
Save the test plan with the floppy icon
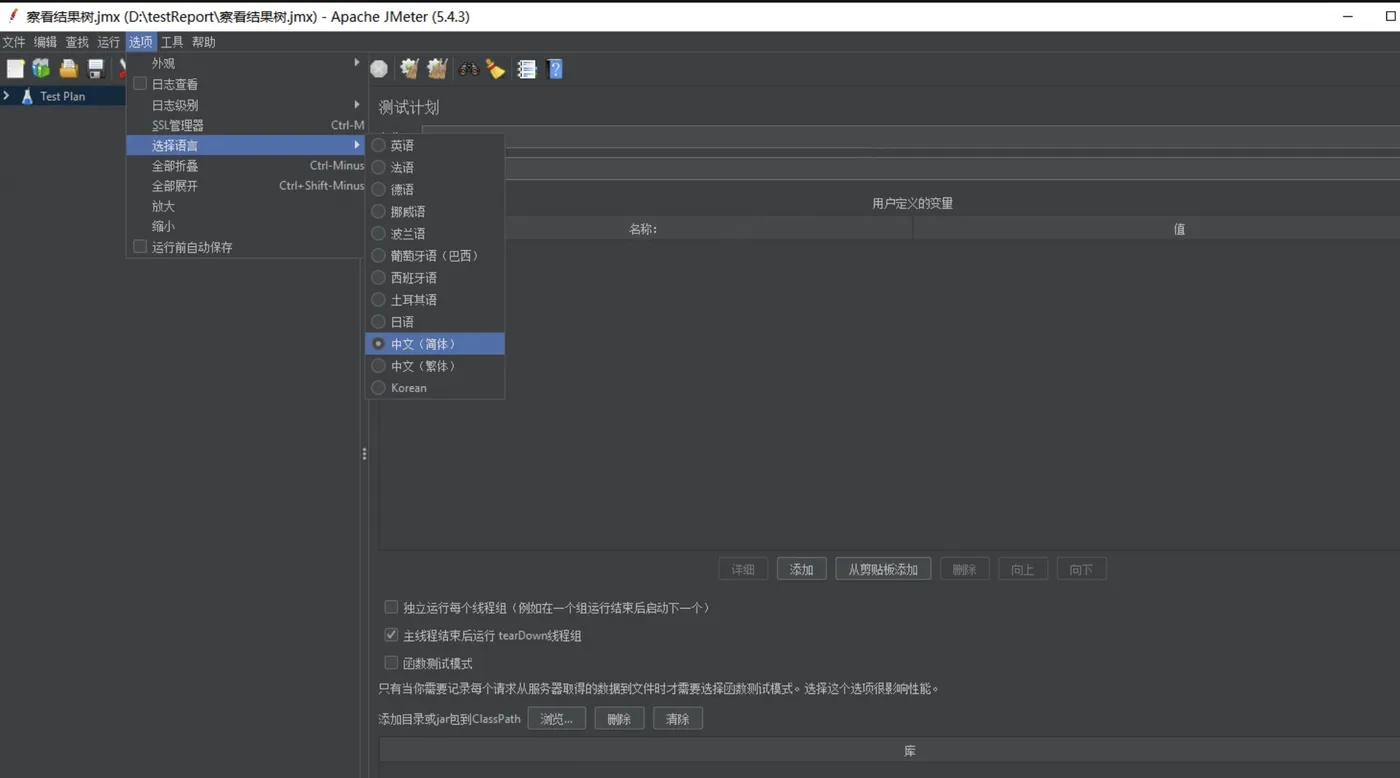96,69
